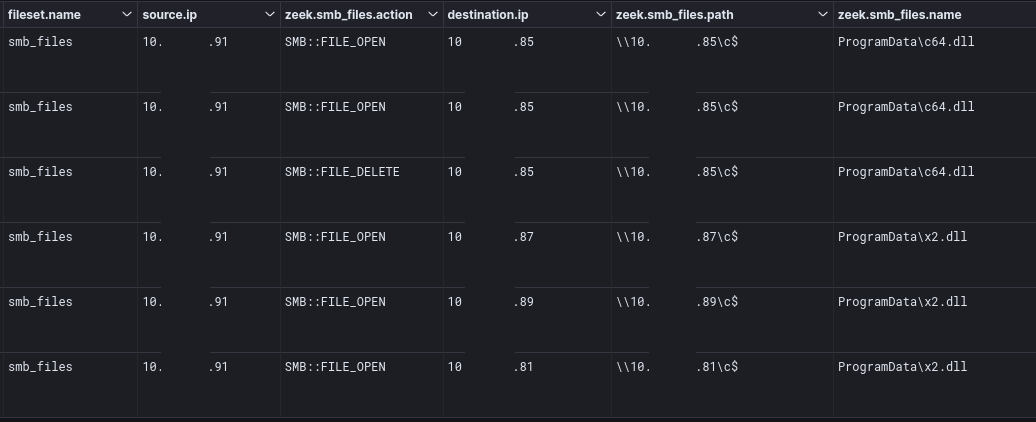Select the fileset.name column header
1036x422 pixels.
tap(44, 15)
